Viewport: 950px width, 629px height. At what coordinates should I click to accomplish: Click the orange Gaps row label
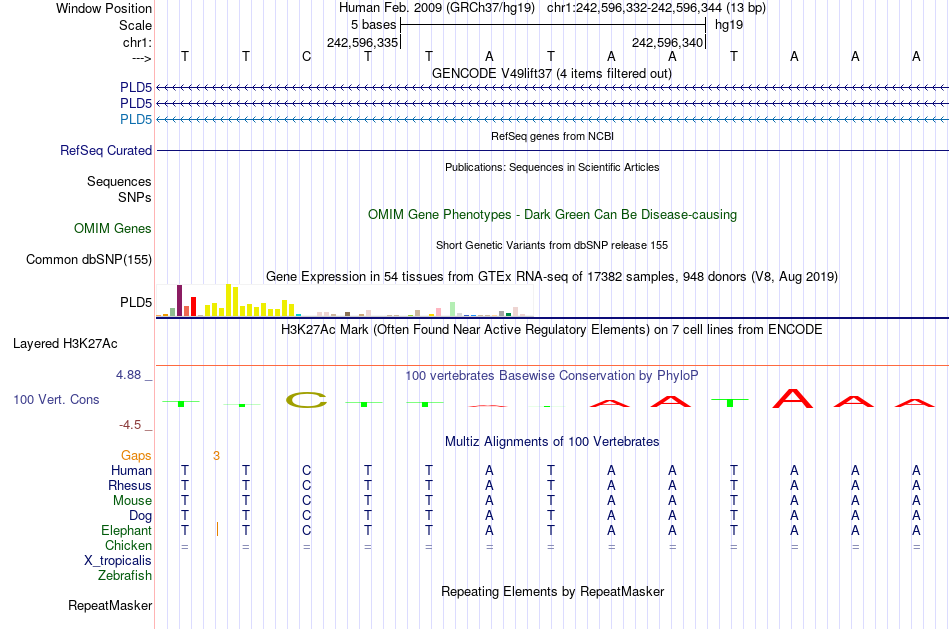136,456
